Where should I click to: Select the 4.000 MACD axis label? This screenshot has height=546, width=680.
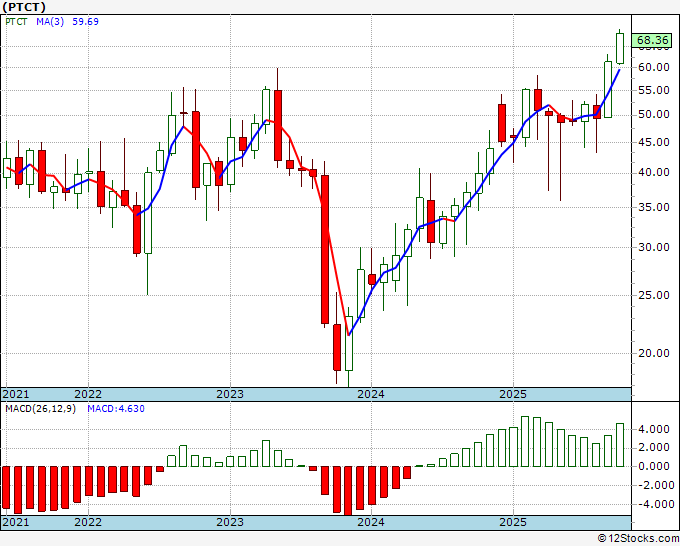[x=656, y=429]
